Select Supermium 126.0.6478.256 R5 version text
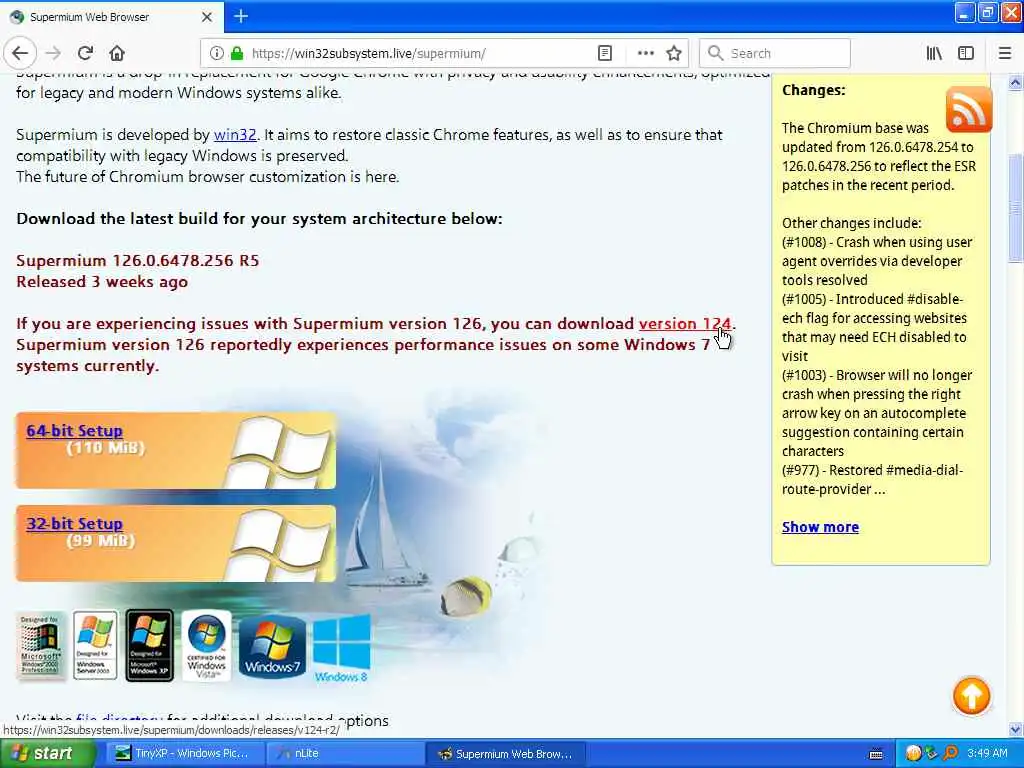1024x768 pixels. coord(138,261)
